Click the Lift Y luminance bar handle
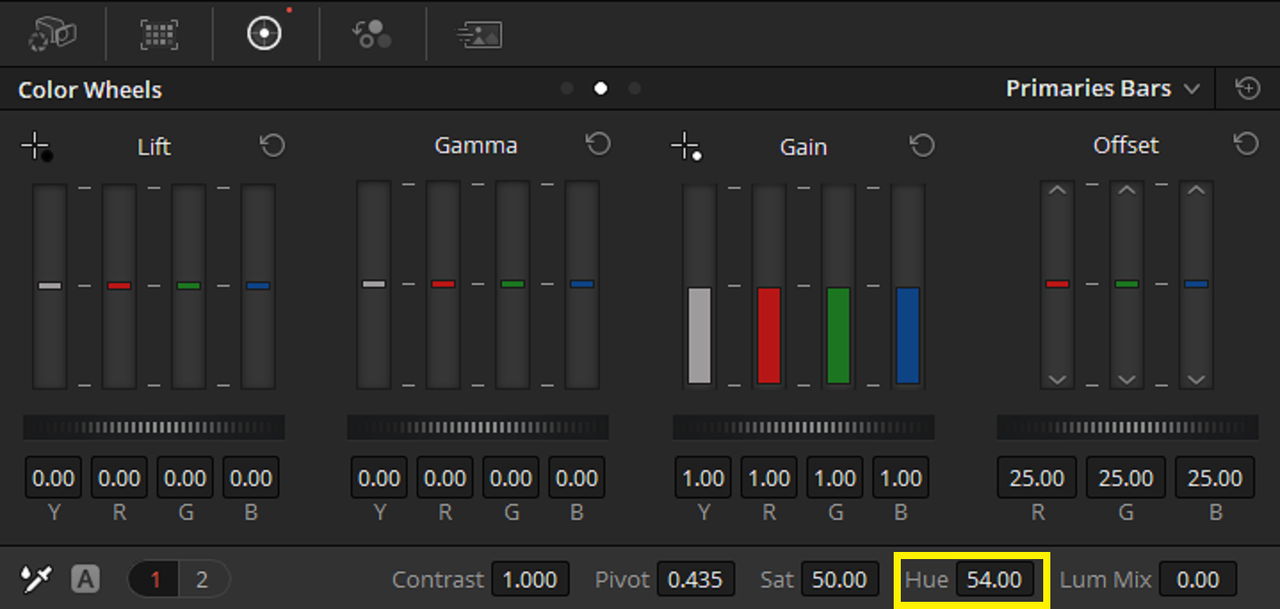The image size is (1280, 609). pyautogui.click(x=50, y=286)
